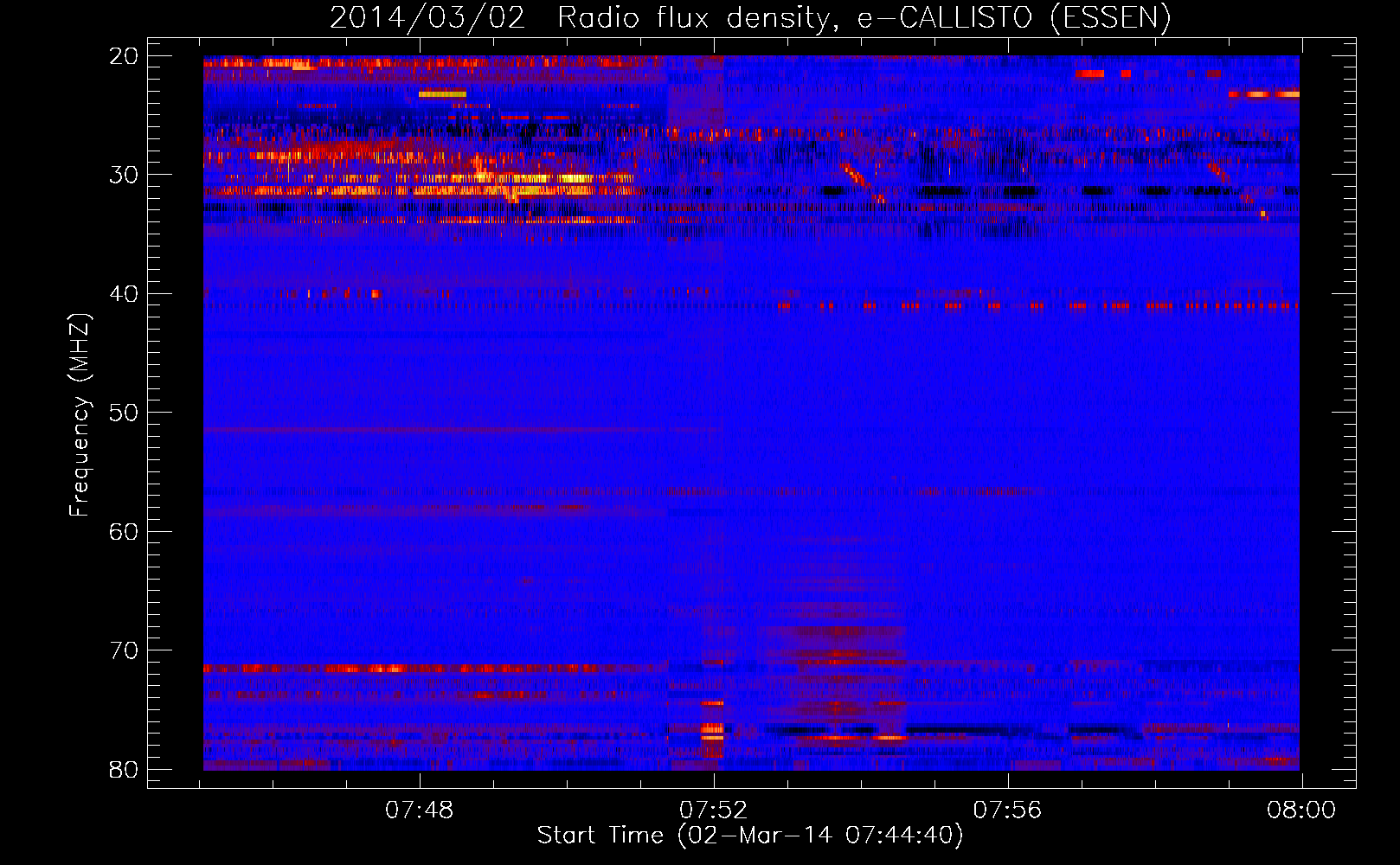Click the frequency tick label 80

[124, 769]
